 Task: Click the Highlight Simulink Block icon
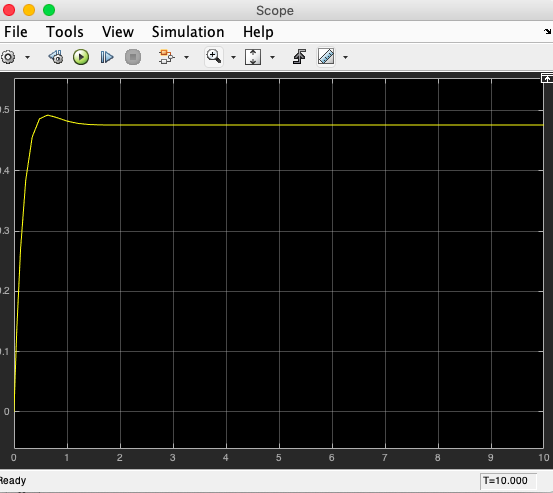(x=166, y=57)
